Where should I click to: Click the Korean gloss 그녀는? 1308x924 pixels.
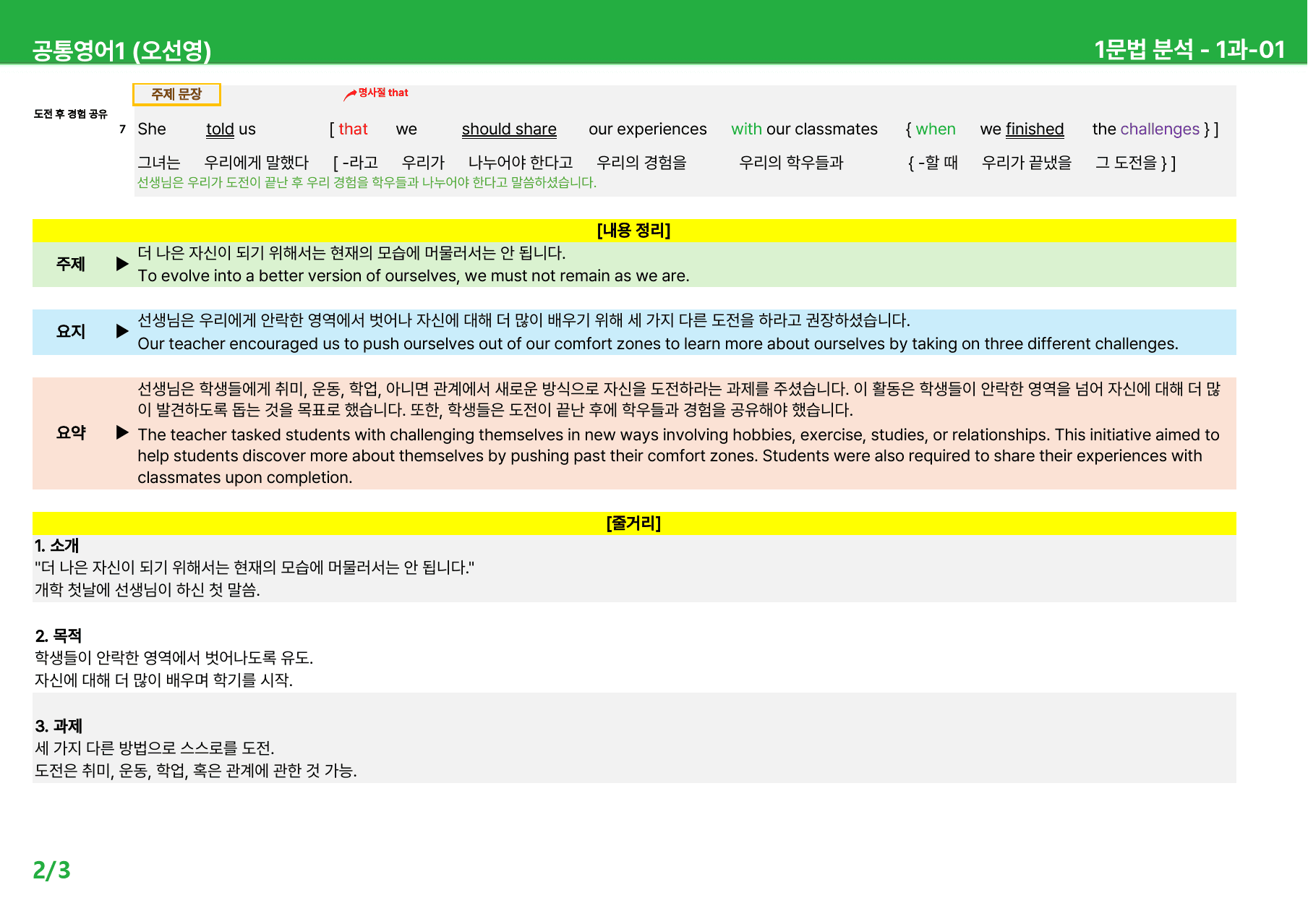[x=158, y=163]
